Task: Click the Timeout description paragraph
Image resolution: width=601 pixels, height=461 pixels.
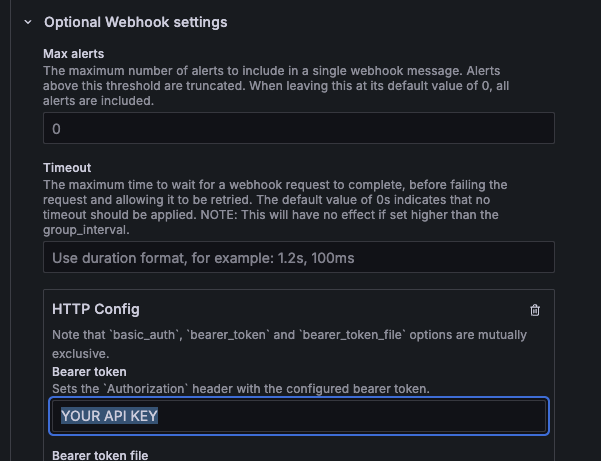Action: [275, 207]
